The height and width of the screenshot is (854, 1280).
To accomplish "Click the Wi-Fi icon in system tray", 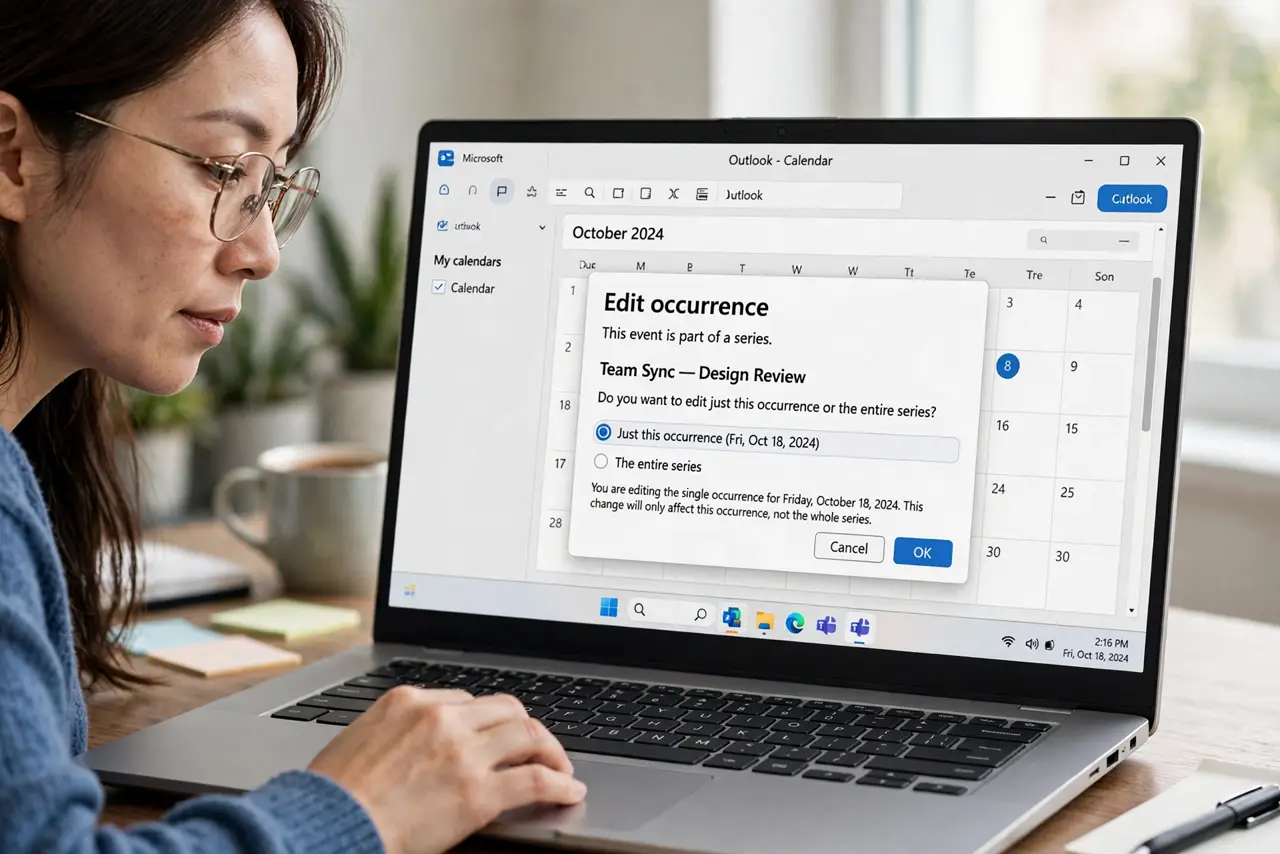I will (1008, 642).
